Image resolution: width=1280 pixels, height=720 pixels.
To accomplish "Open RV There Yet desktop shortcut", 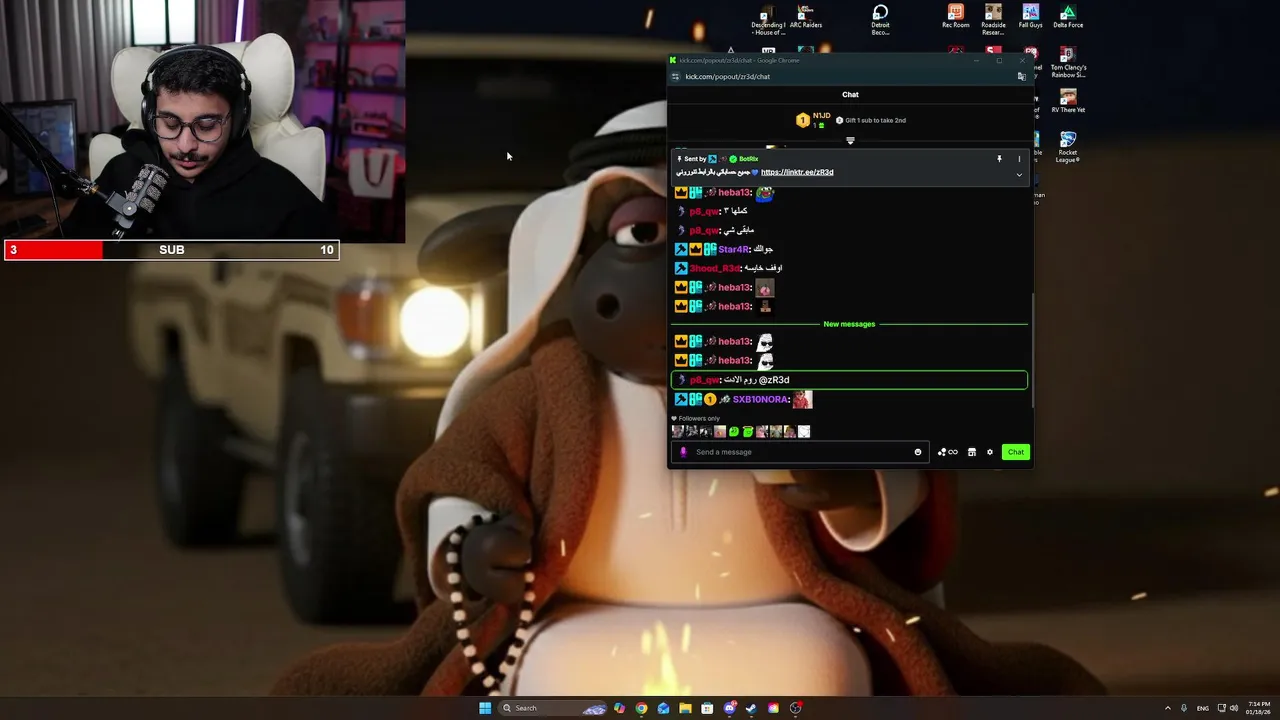I will pos(1068,101).
